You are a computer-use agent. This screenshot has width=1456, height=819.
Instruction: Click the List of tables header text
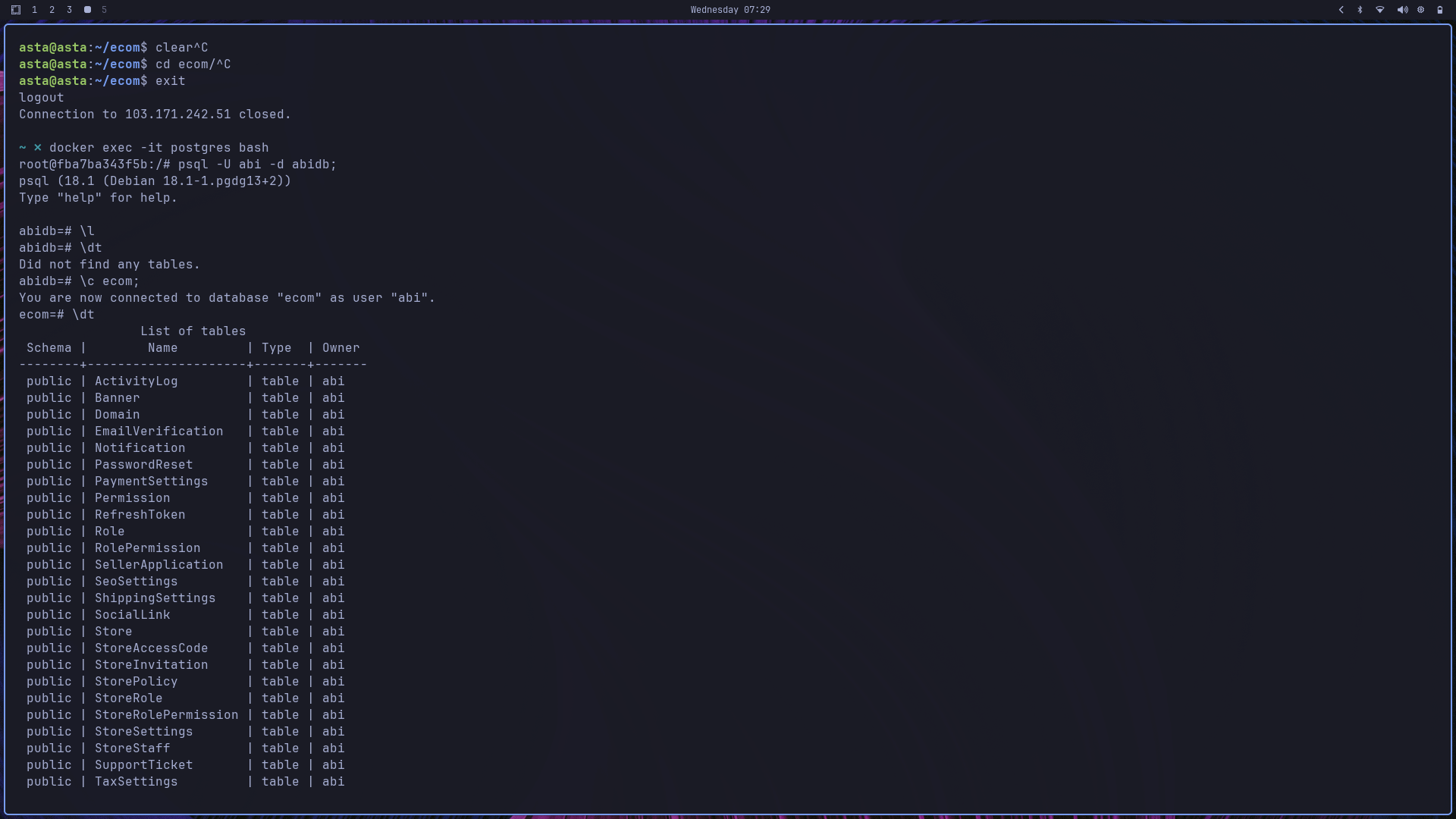pos(193,331)
